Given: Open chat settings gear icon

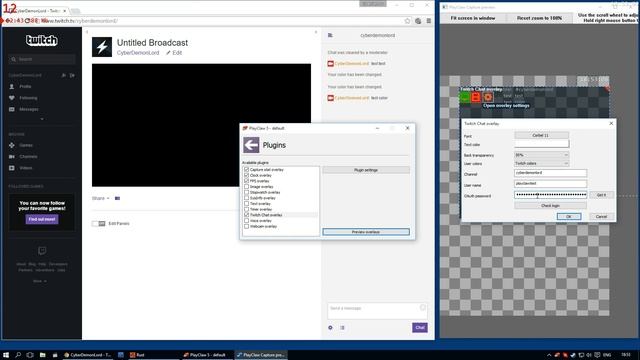Looking at the screenshot, I should (x=330, y=328).
